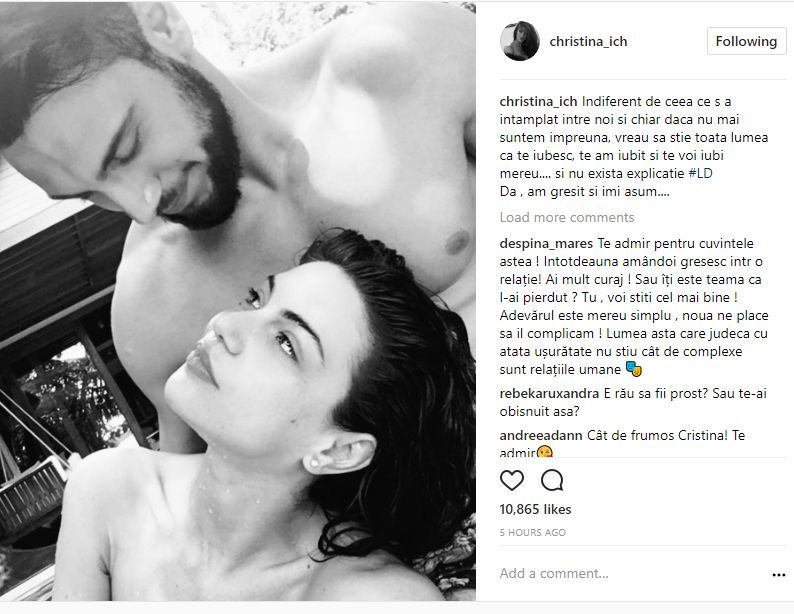Screen dimensions: 794x614
Task: Focus the Add a comment field
Action: (x=632, y=574)
